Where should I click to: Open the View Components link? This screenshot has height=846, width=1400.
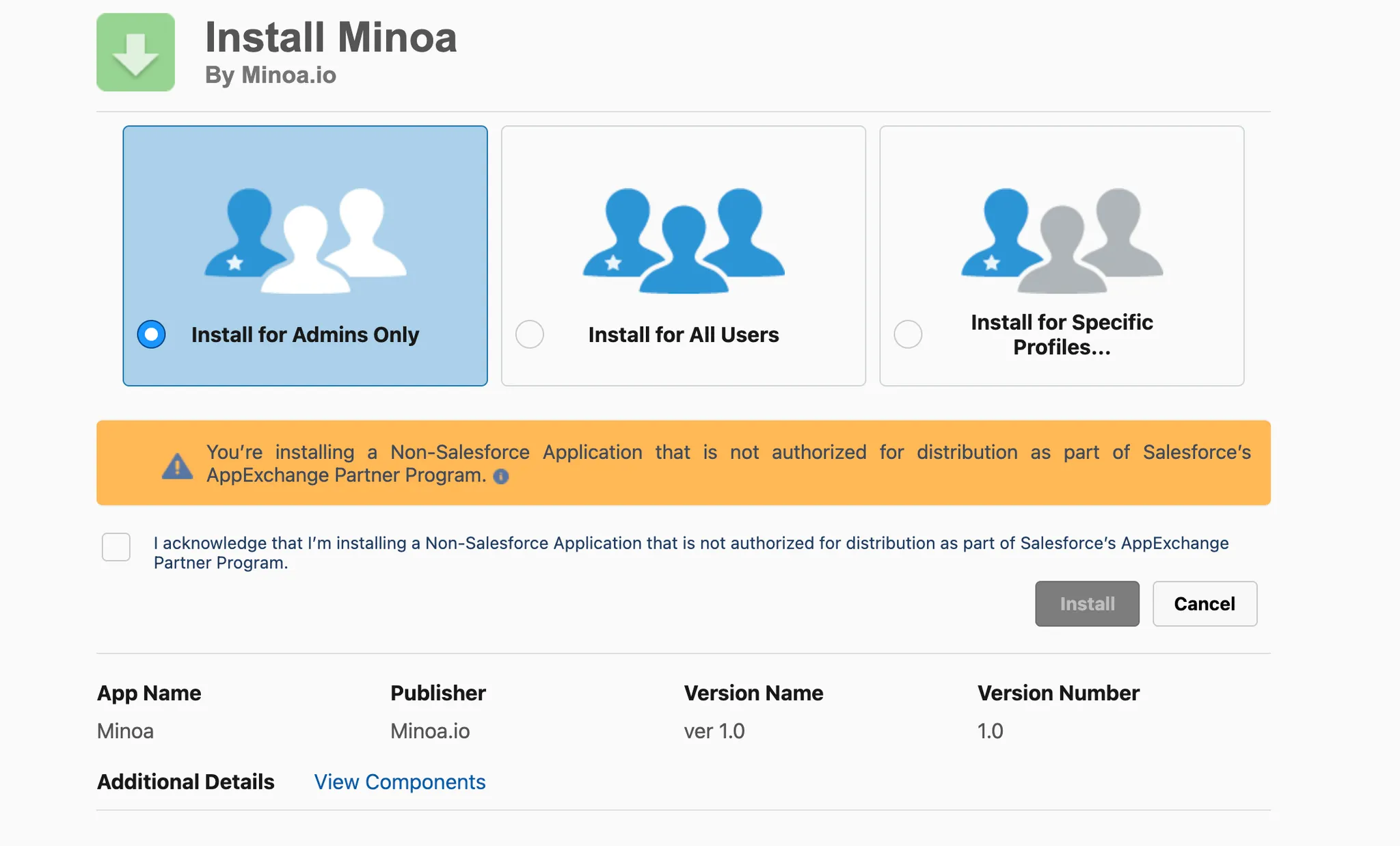399,782
